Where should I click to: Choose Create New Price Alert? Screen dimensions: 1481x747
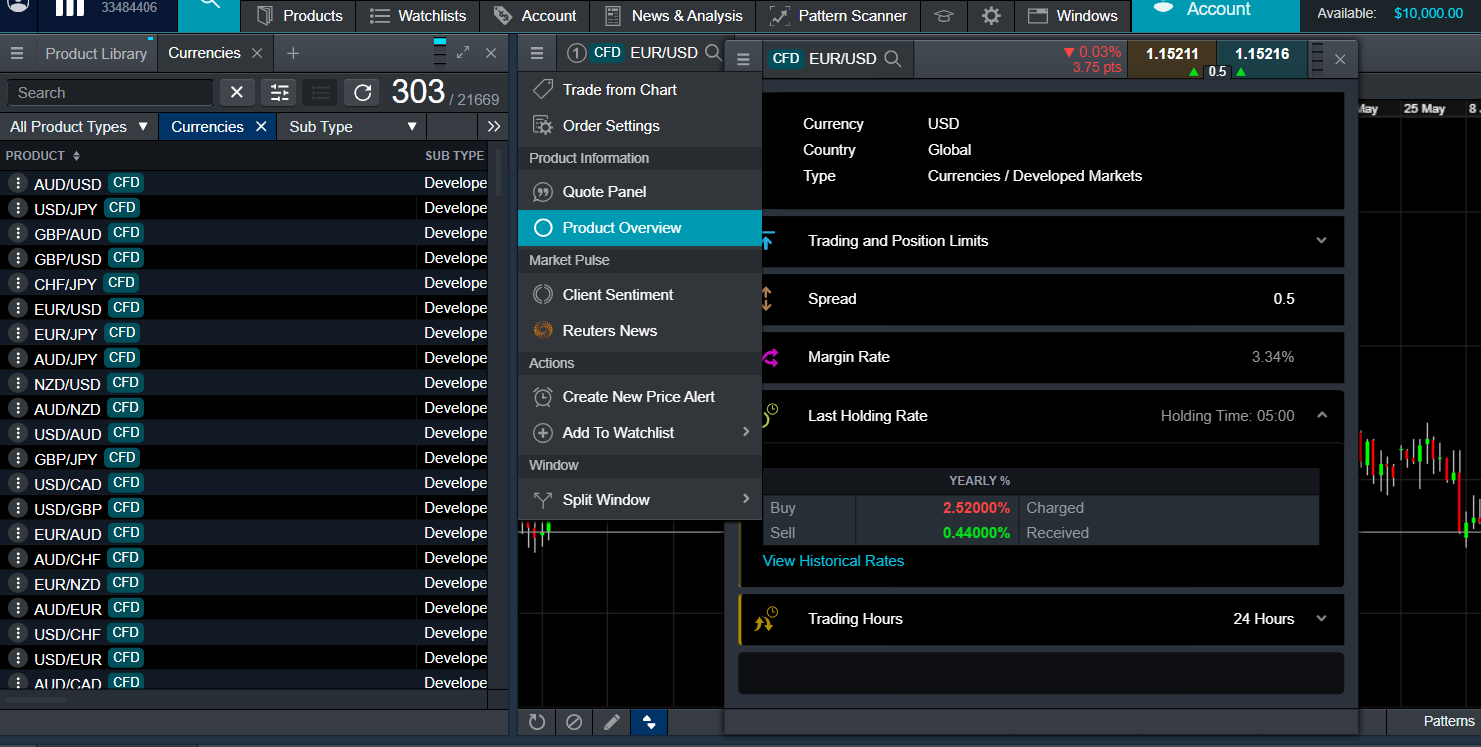[x=640, y=397]
